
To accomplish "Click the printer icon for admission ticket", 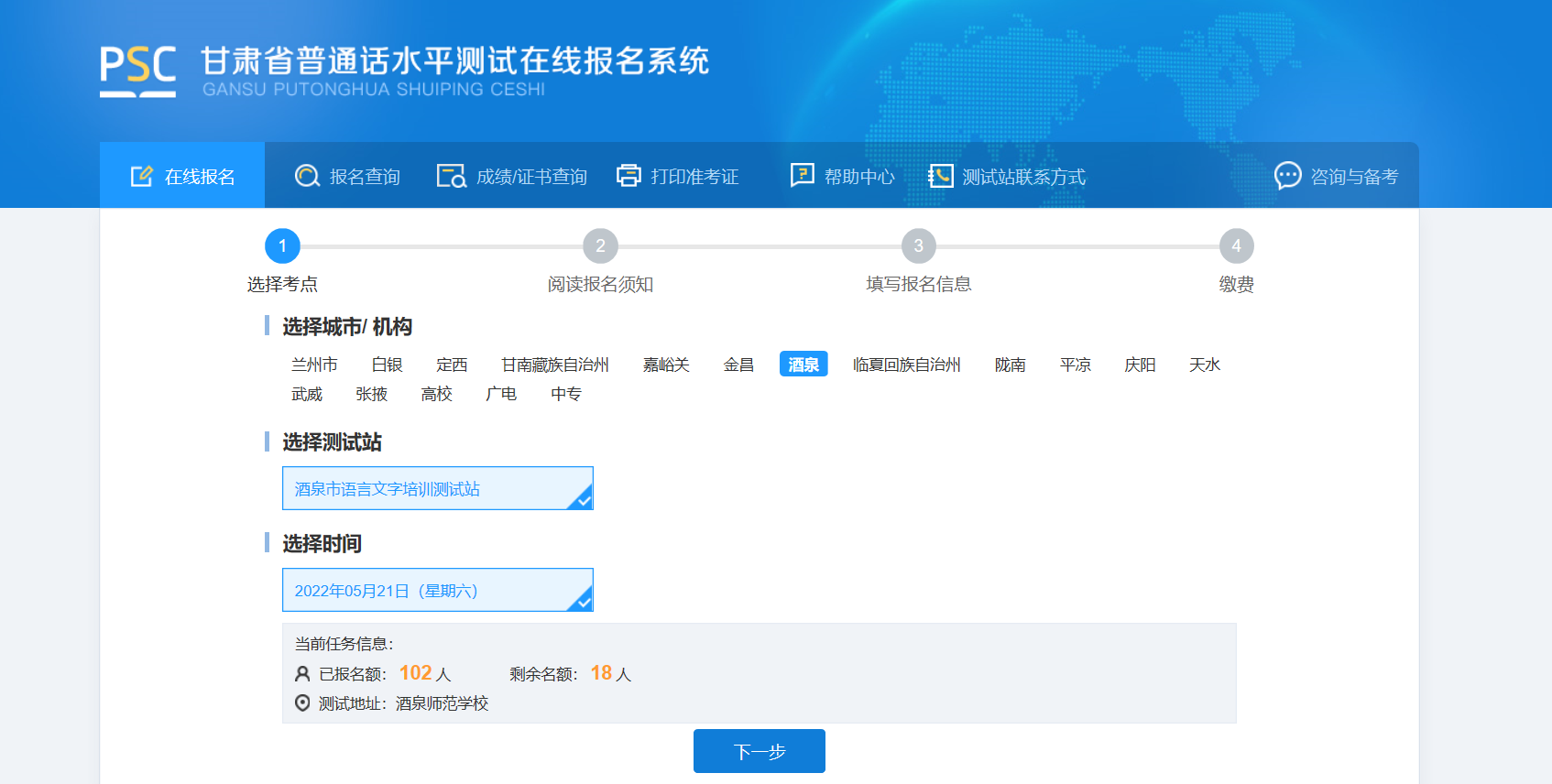I will click(x=628, y=176).
